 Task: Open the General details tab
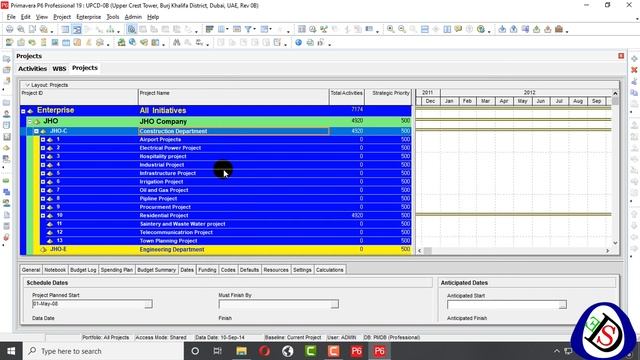pos(31,270)
